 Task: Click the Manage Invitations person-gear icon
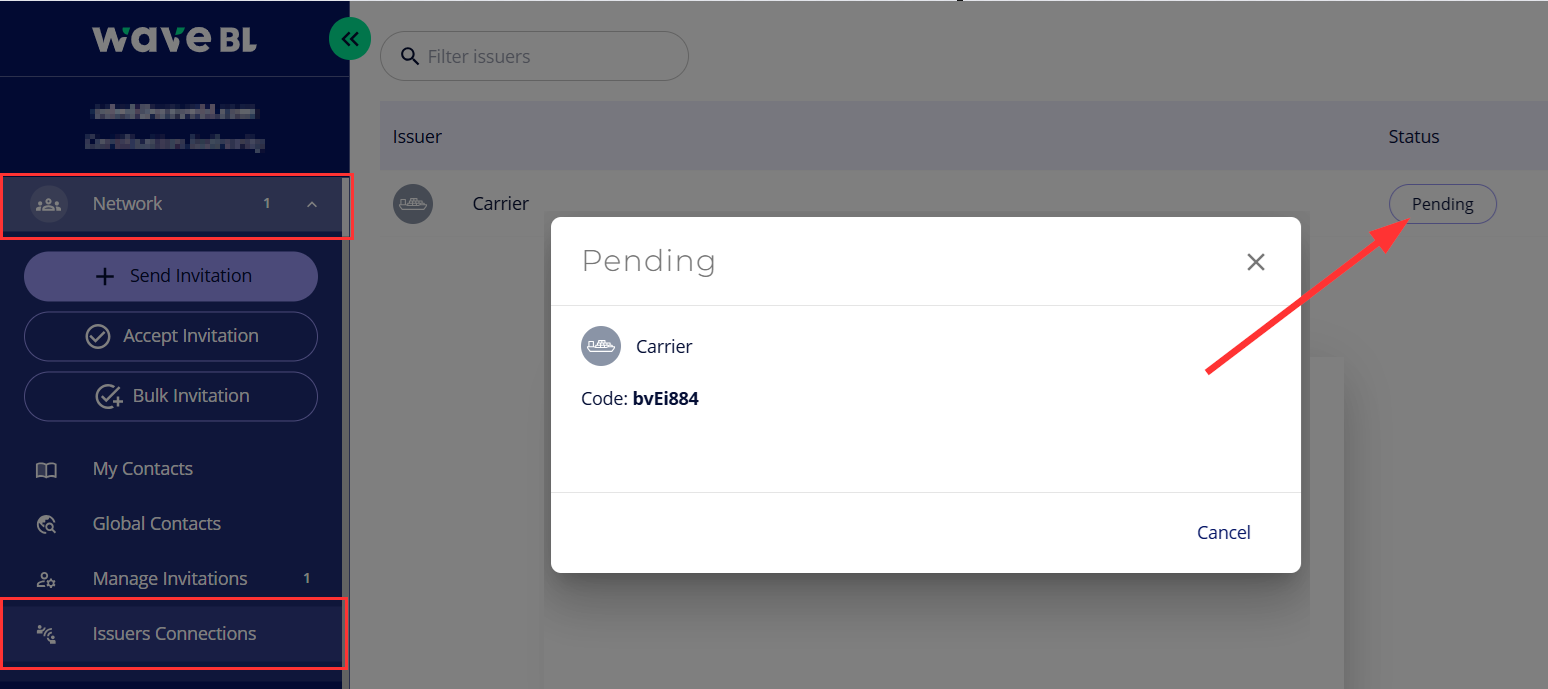(46, 579)
